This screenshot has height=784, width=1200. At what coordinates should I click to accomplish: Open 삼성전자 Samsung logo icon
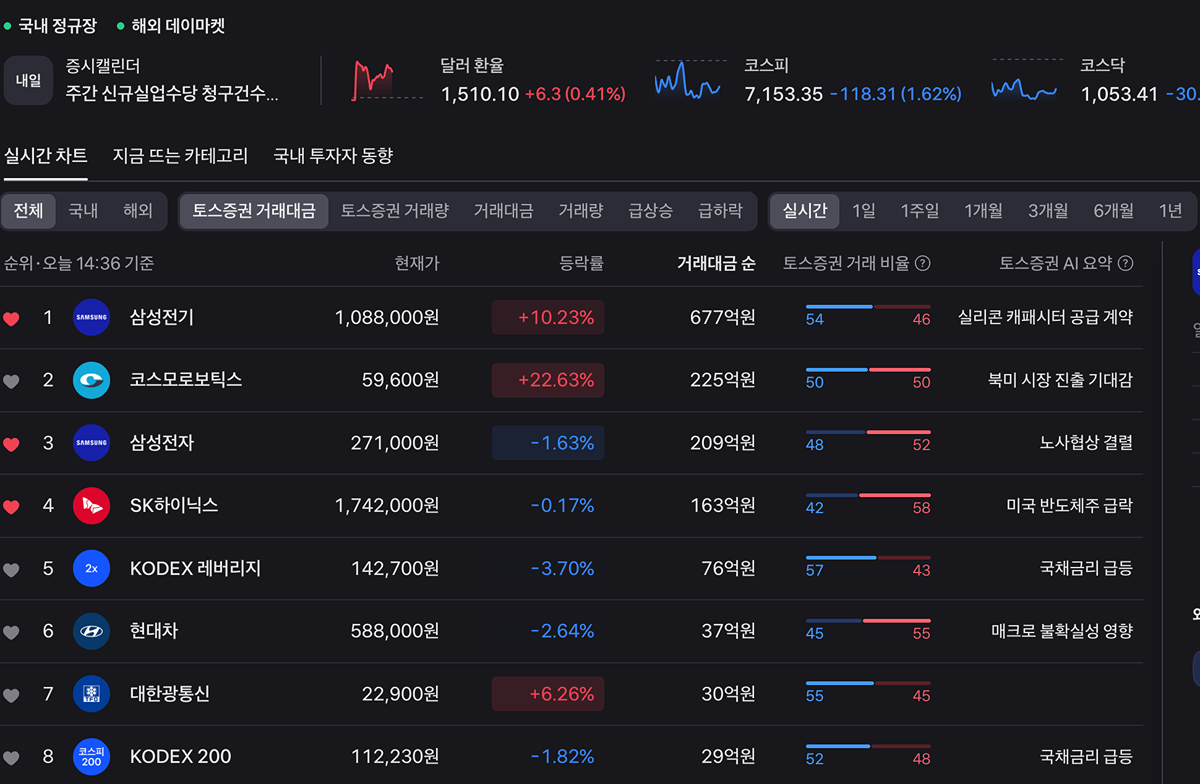(x=91, y=443)
